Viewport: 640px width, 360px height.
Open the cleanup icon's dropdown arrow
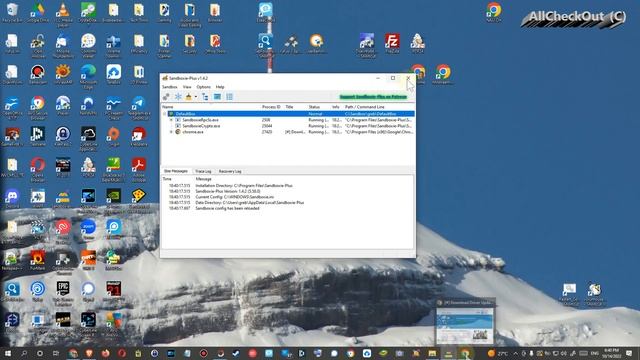(196, 97)
